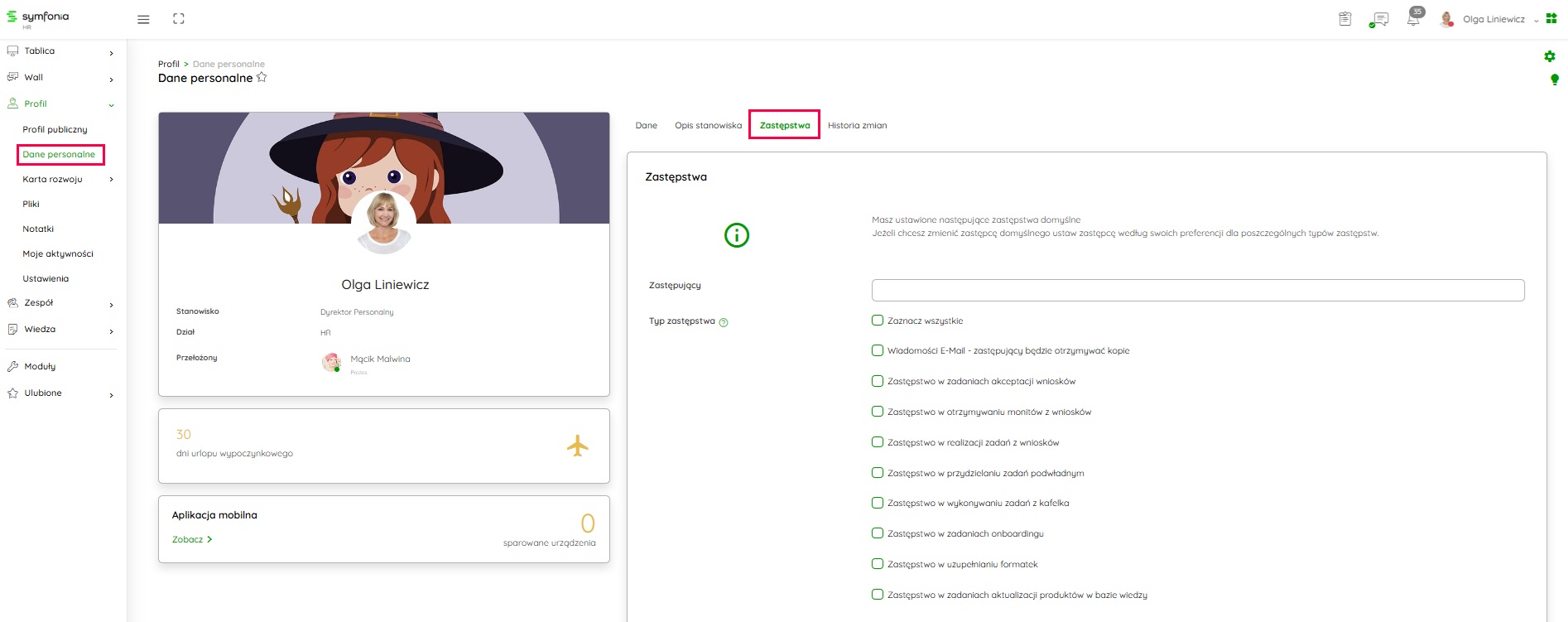Expand the Tablica sidebar menu

(x=60, y=51)
